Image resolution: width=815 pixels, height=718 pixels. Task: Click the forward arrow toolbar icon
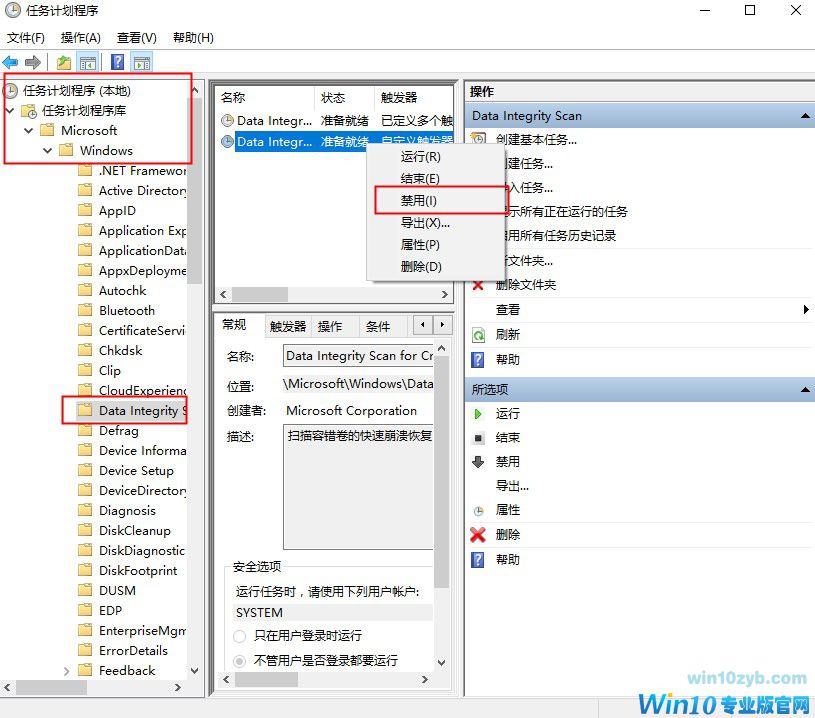point(32,62)
